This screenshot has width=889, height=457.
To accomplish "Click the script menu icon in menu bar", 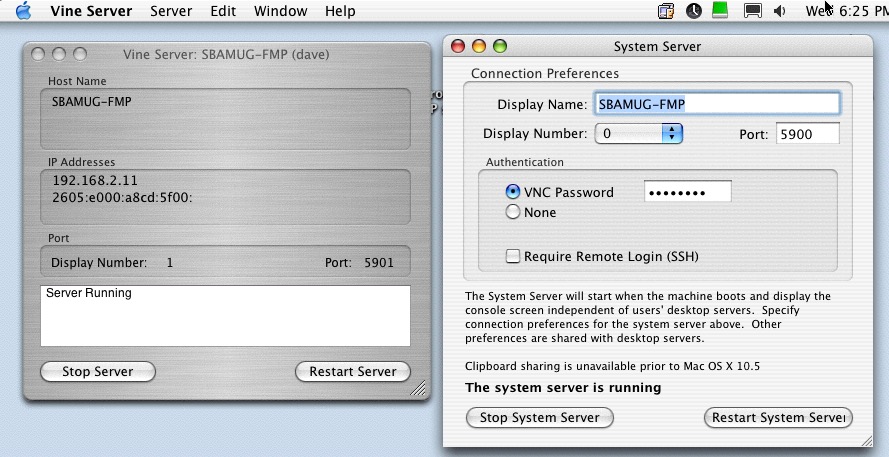I will (666, 11).
